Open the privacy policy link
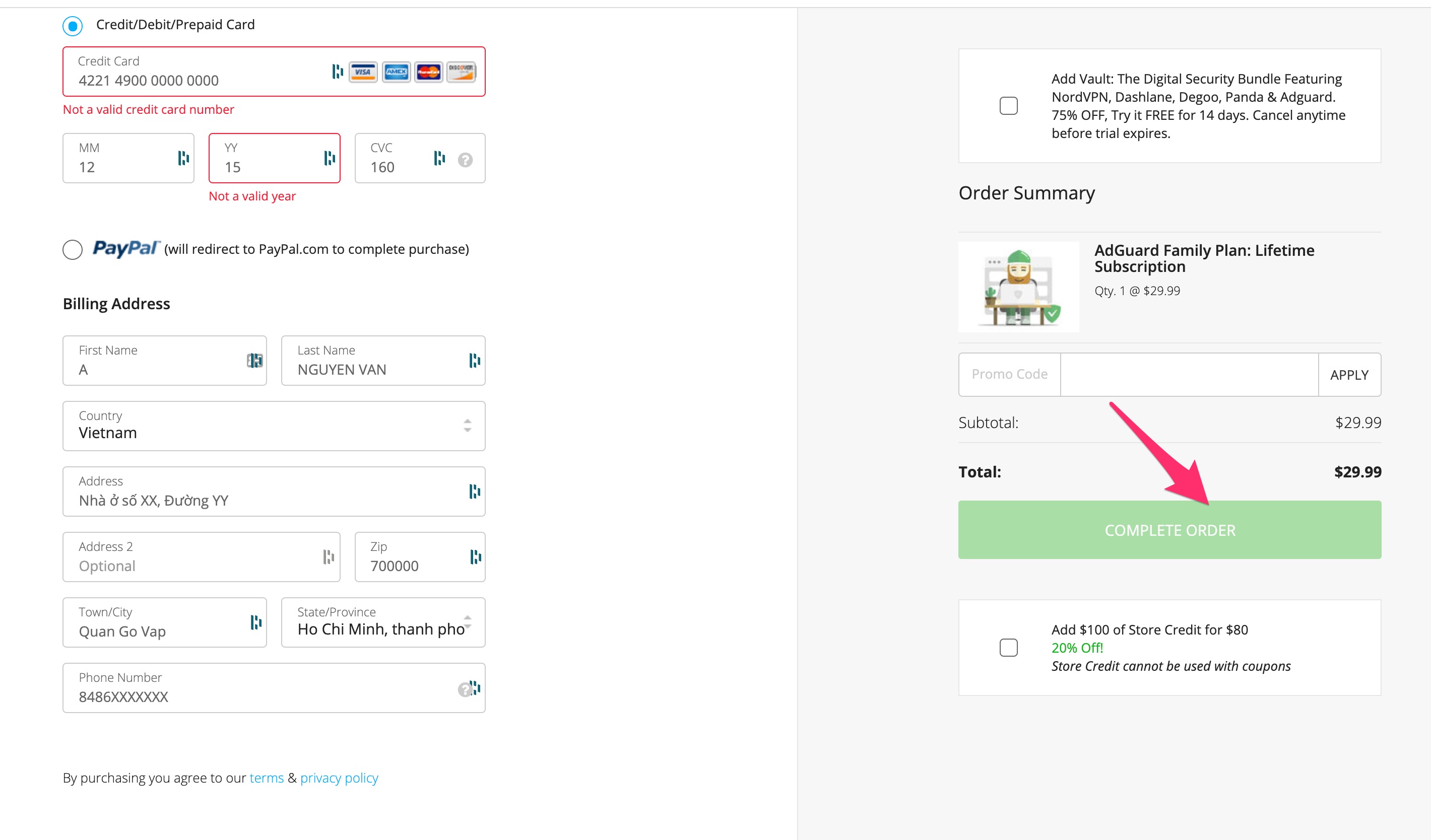The height and width of the screenshot is (840, 1431). click(x=339, y=778)
